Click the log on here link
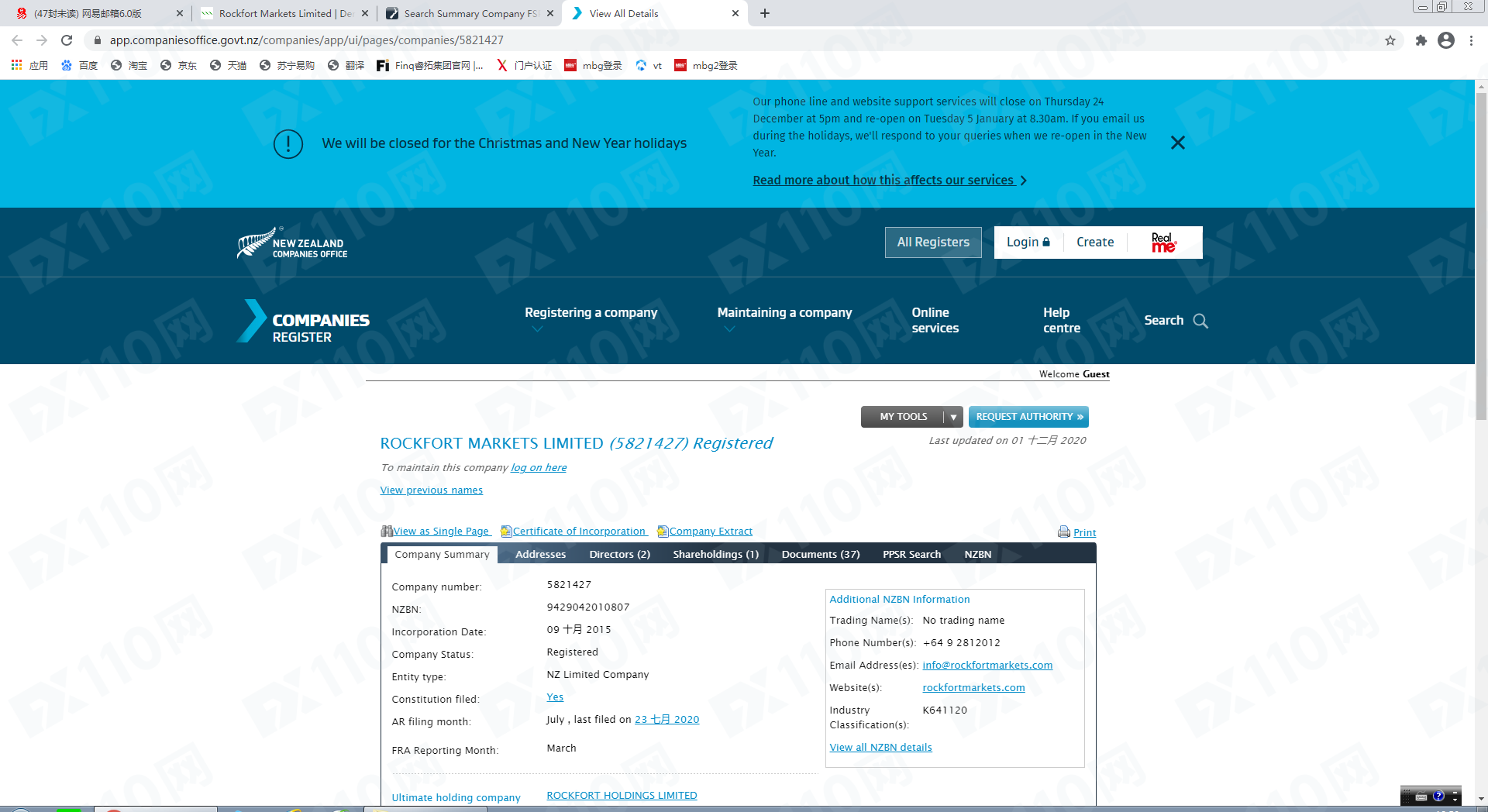This screenshot has width=1488, height=812. pyautogui.click(x=539, y=468)
